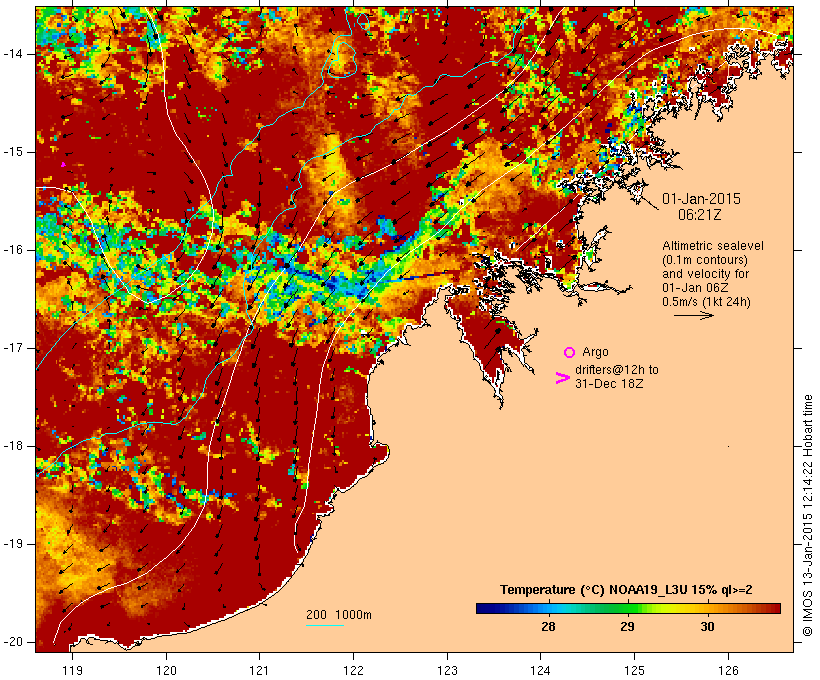Click the IMOS copyright timestamp text
Image resolution: width=820 pixels, height=680 pixels.
[x=807, y=515]
